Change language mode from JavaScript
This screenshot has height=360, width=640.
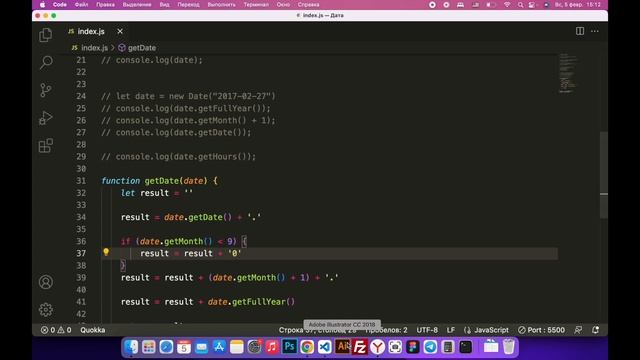tap(491, 330)
